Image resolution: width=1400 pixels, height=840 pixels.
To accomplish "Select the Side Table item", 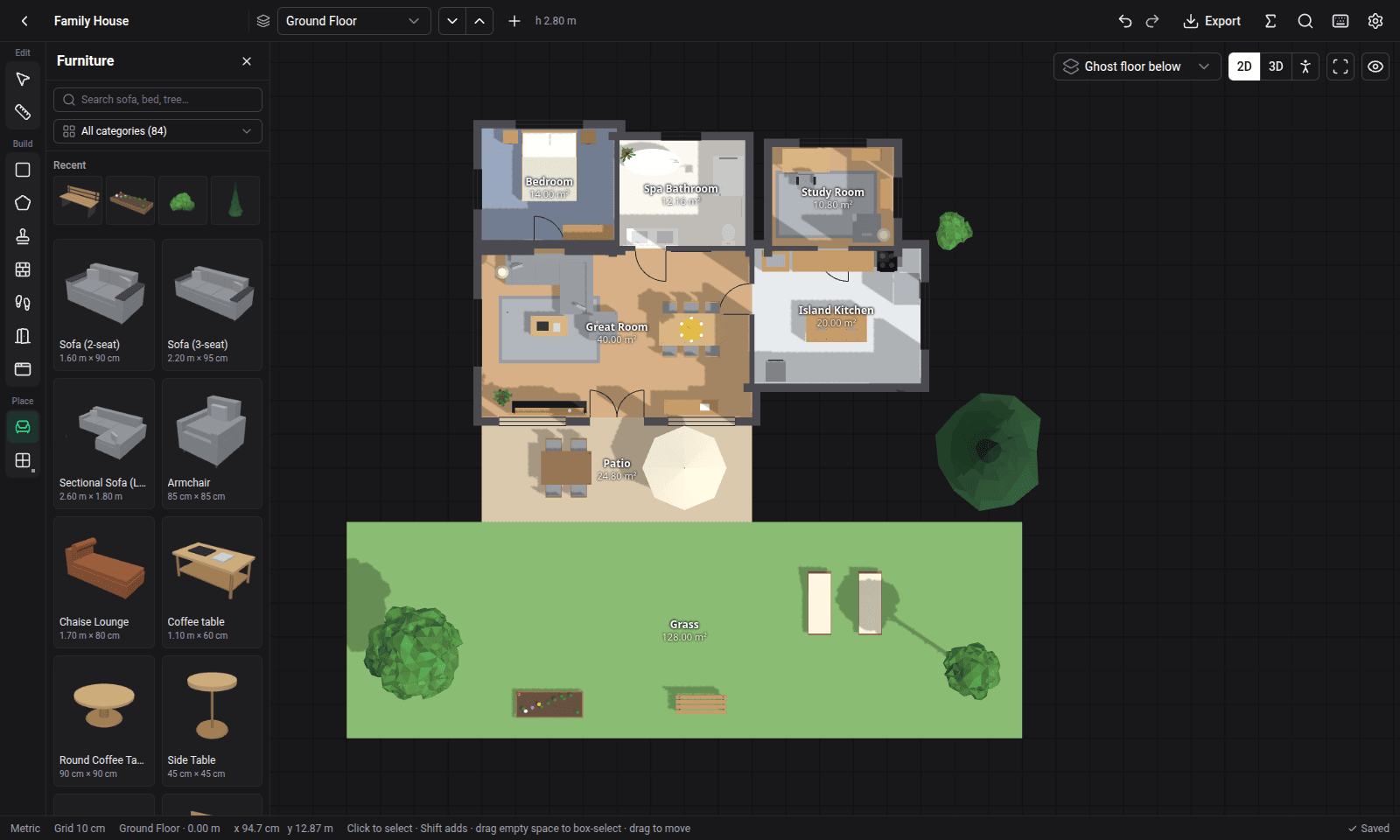I will [212, 721].
